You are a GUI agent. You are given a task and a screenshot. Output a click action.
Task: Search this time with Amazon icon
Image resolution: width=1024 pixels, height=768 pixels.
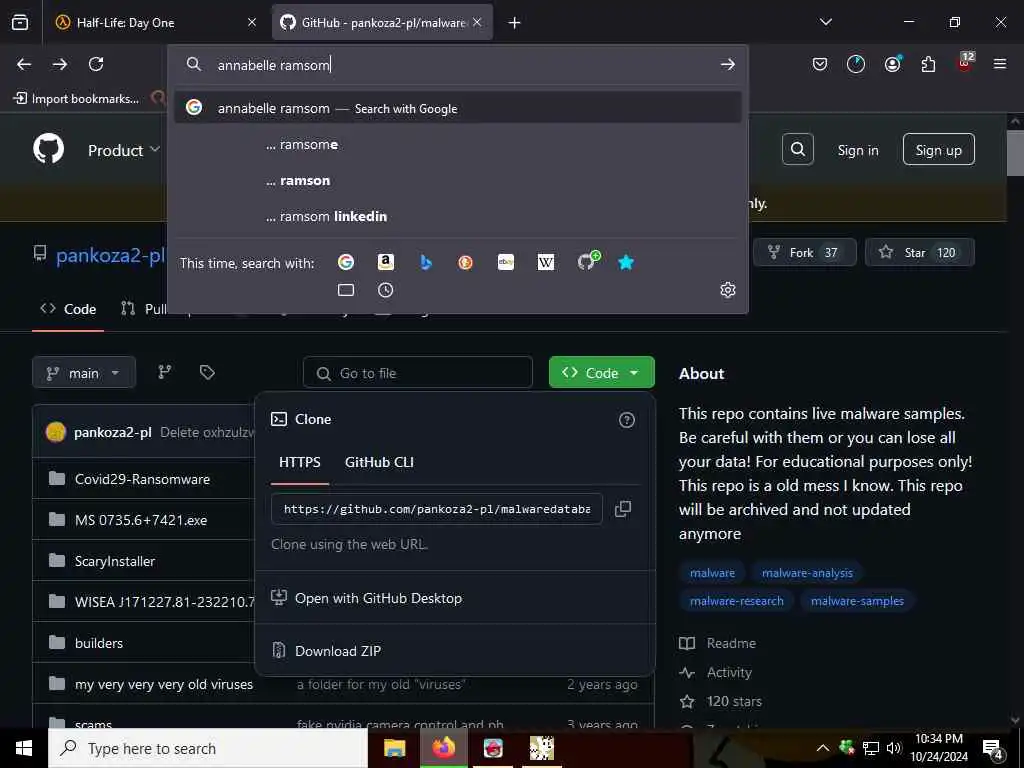(x=385, y=262)
